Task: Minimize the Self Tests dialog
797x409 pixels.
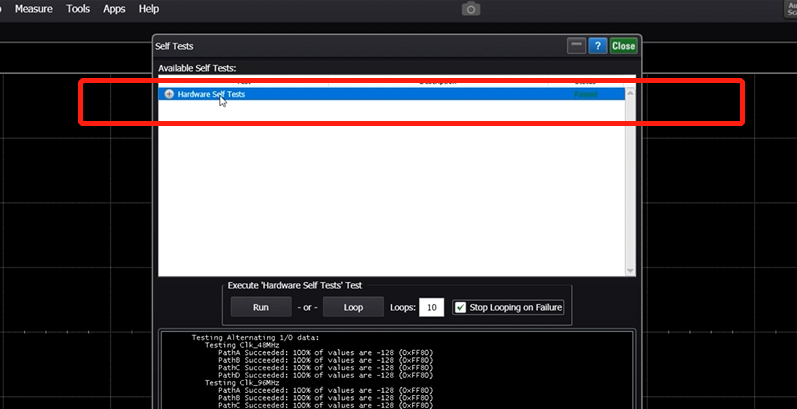Action: click(x=576, y=46)
